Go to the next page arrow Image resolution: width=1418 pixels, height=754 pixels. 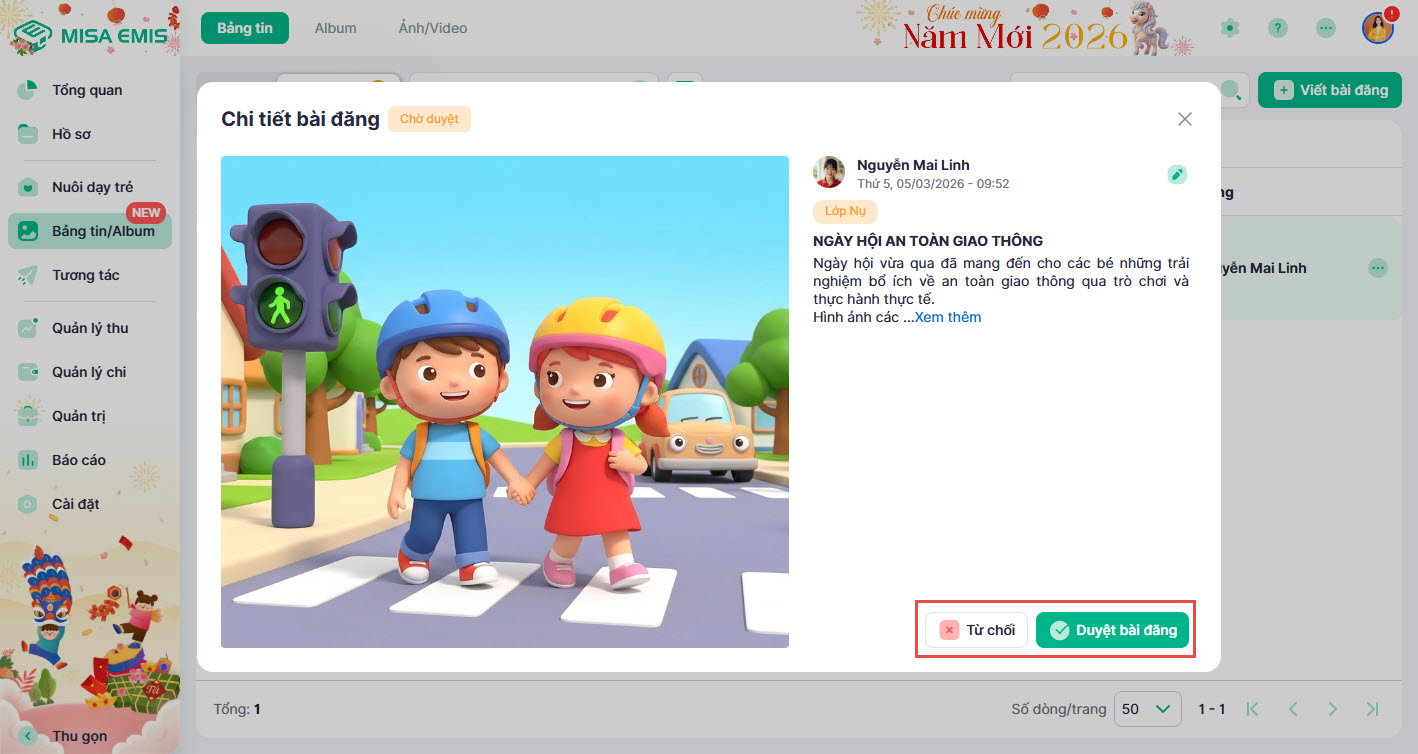pyautogui.click(x=1332, y=709)
